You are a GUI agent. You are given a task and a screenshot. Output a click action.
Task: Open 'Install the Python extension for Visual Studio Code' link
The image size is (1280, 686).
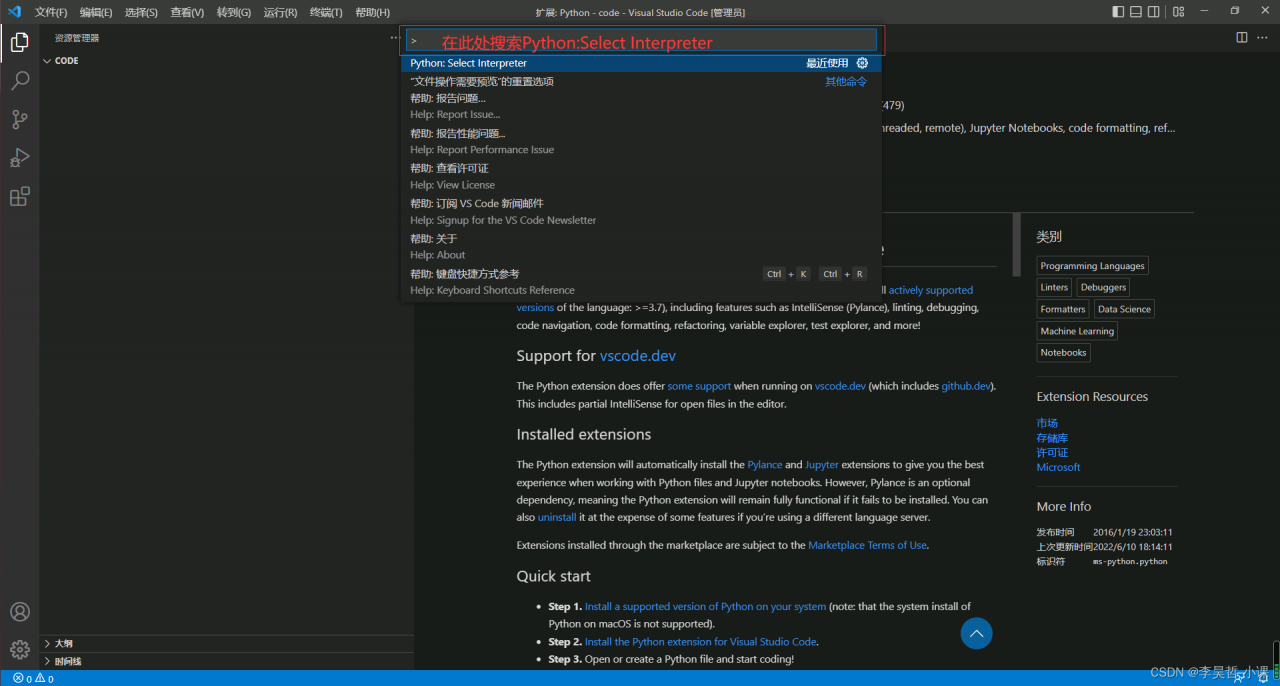click(x=700, y=642)
